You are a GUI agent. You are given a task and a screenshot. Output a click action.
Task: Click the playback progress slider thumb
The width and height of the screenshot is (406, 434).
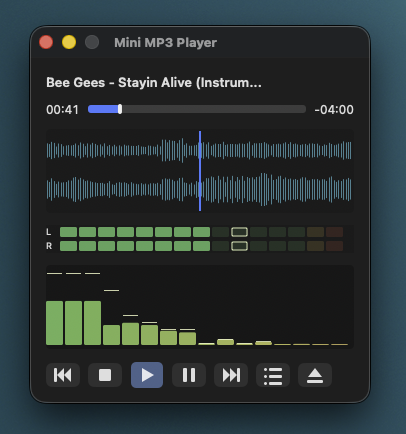pos(120,109)
